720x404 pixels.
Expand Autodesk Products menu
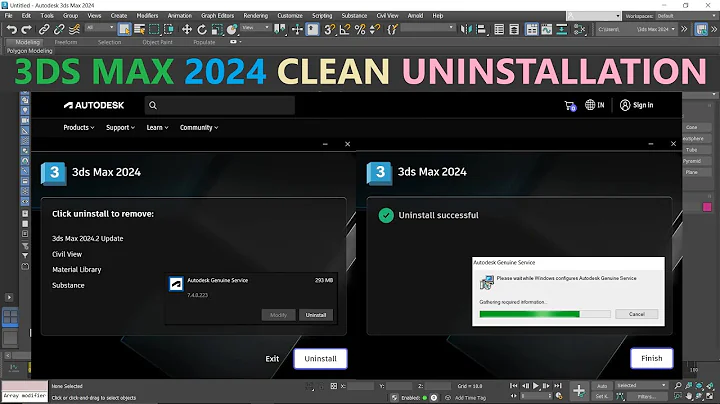tap(79, 128)
